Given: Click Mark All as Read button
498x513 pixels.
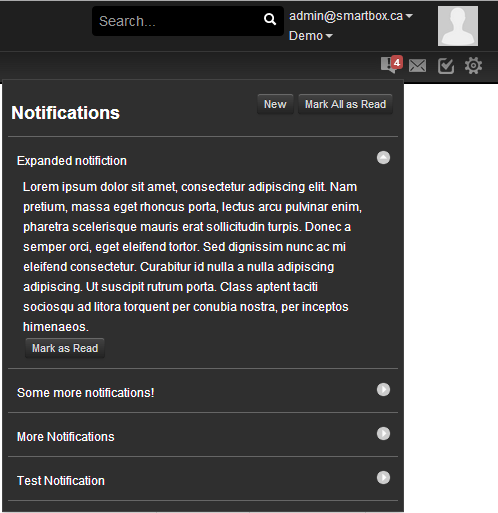Looking at the screenshot, I should pyautogui.click(x=345, y=104).
